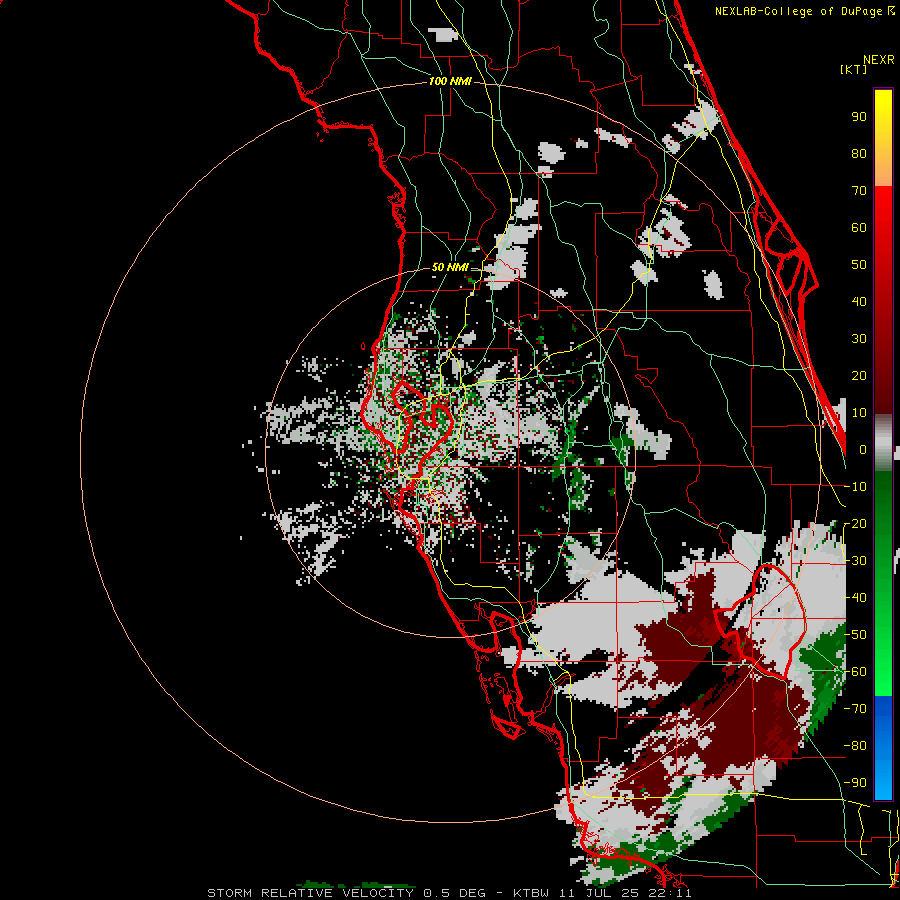Click the NEXR label above color scale
The image size is (900, 900).
point(879,60)
